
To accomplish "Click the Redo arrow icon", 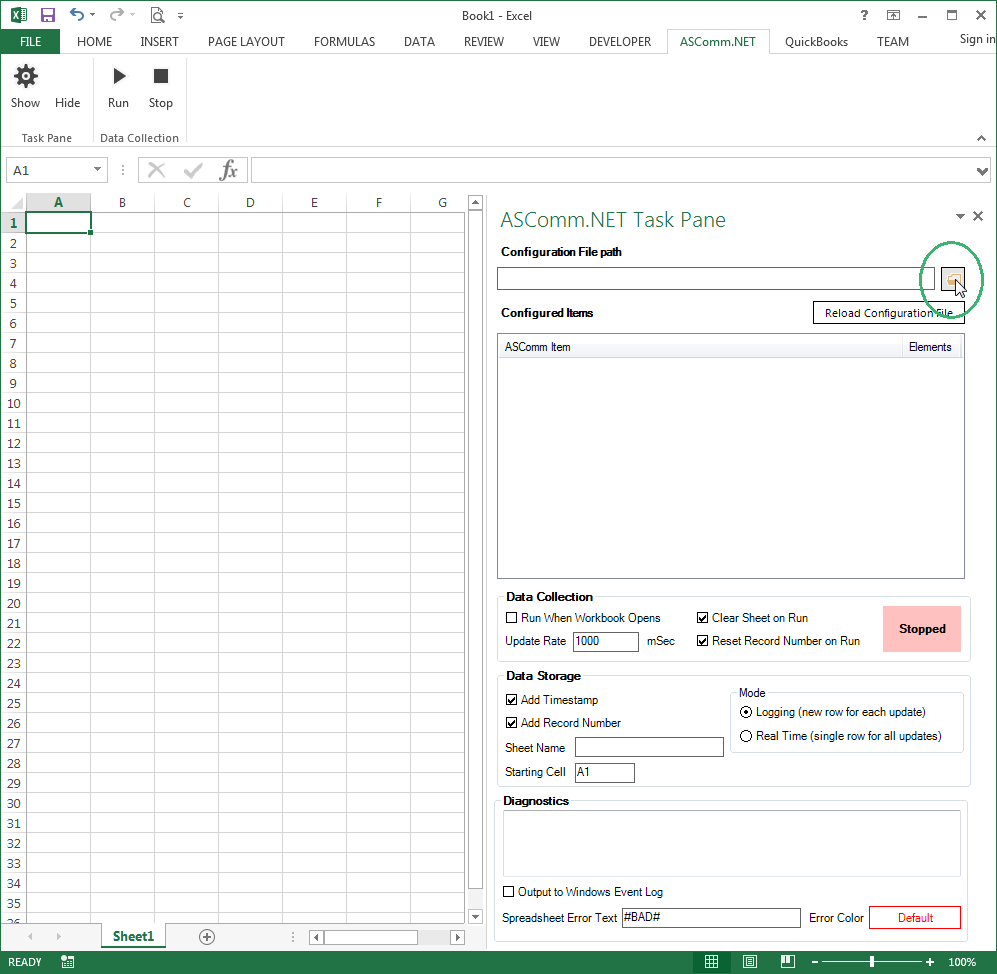I will [116, 15].
